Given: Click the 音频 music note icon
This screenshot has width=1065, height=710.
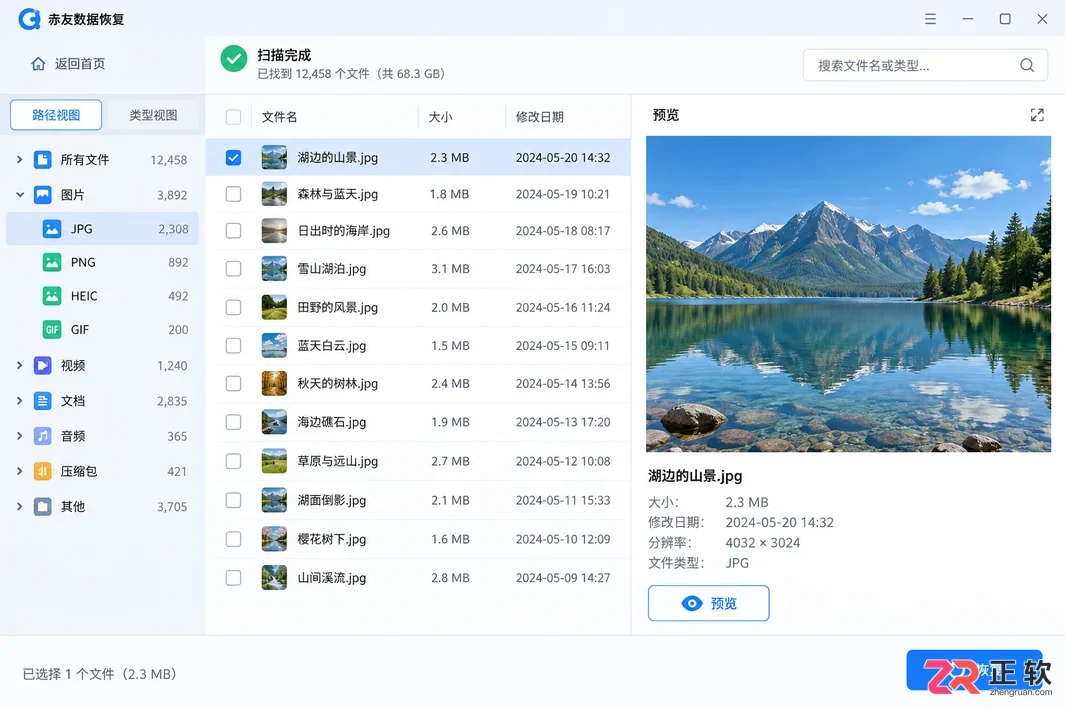Looking at the screenshot, I should coord(42,436).
